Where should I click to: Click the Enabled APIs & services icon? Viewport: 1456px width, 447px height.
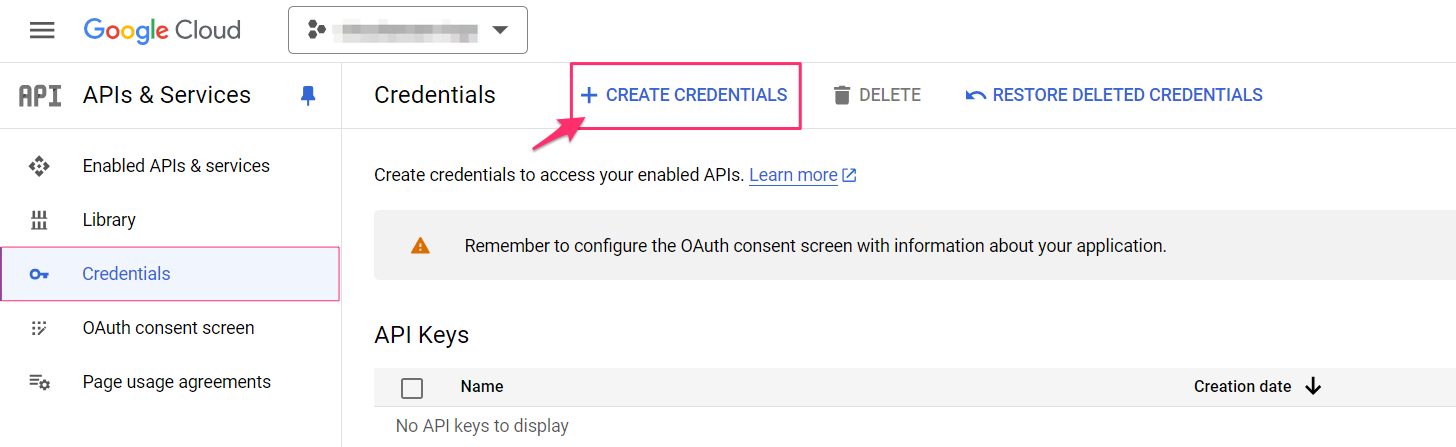coord(39,166)
